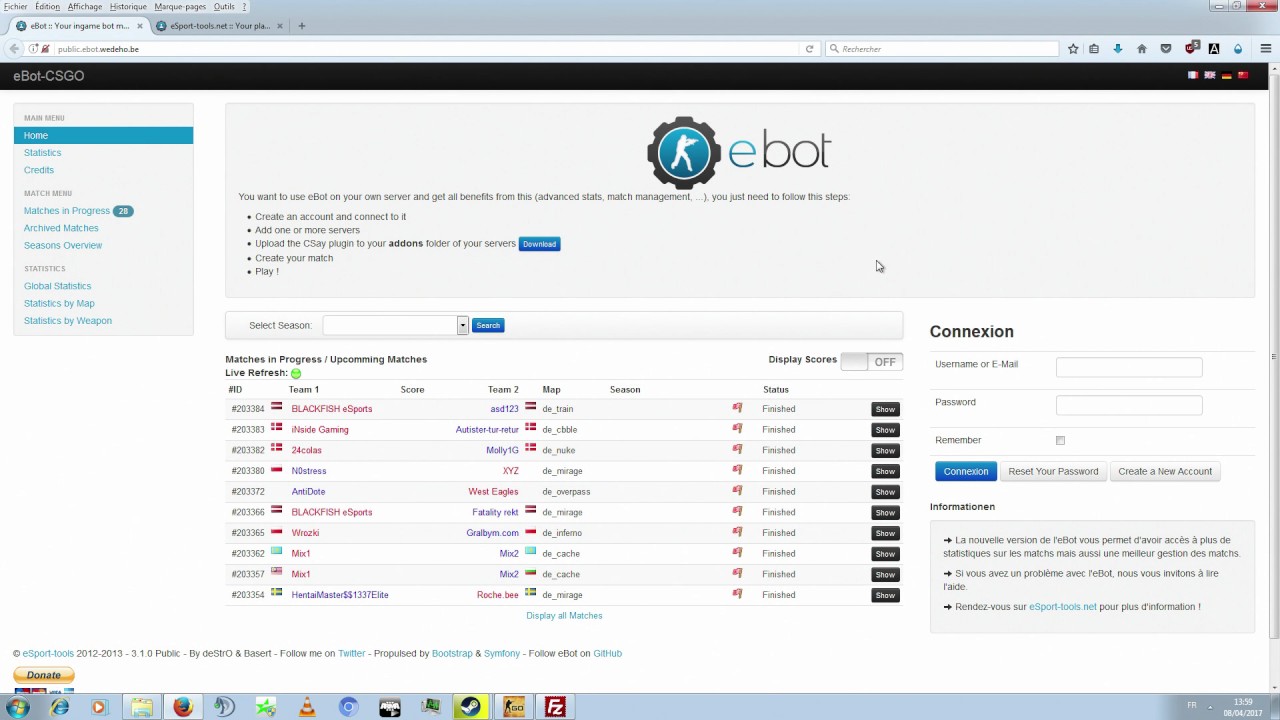Open the Outils menu
The height and width of the screenshot is (720, 1280).
click(224, 6)
